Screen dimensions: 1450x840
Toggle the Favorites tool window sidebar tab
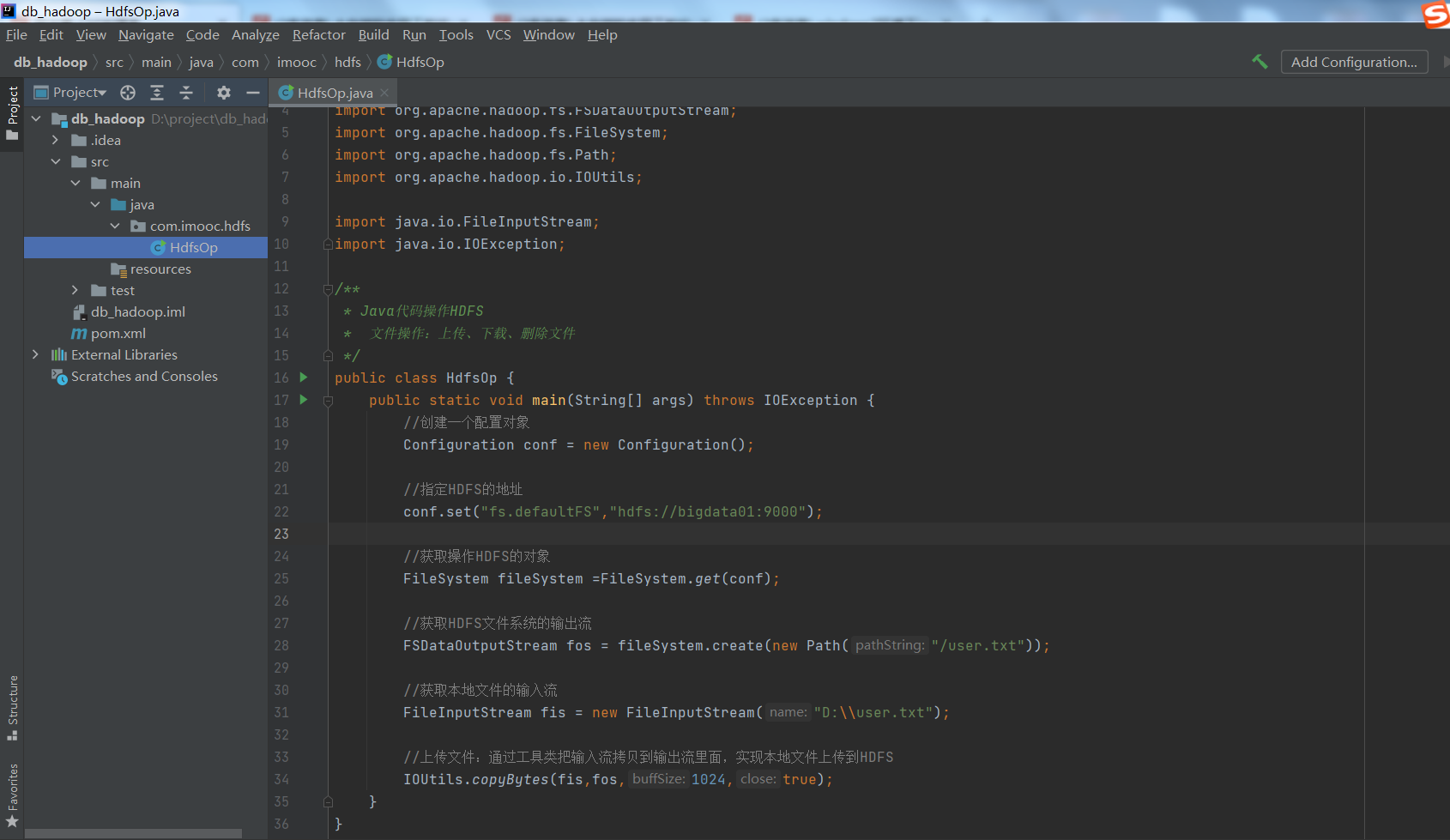point(12,795)
